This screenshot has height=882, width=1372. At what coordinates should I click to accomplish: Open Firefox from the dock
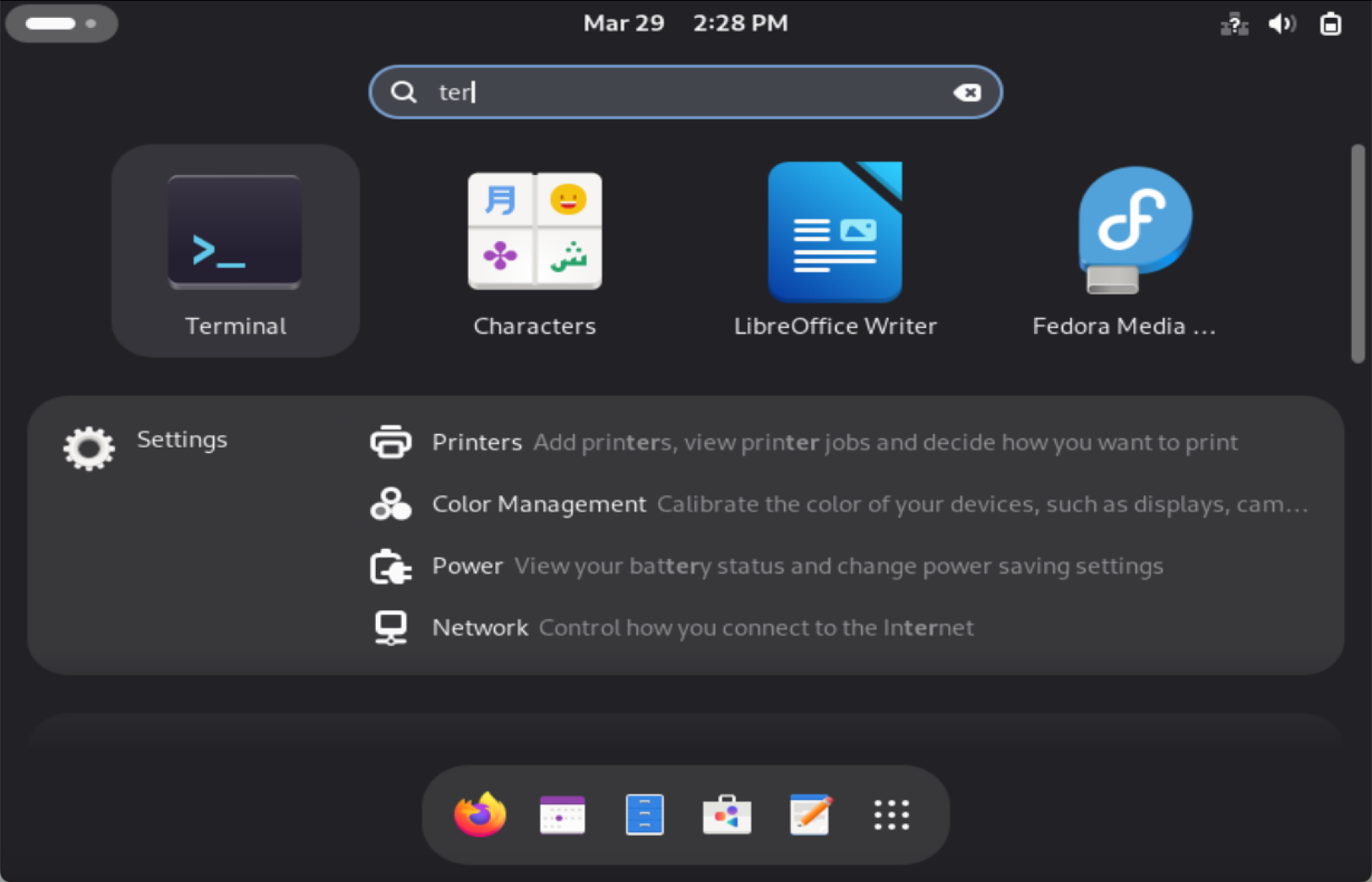tap(480, 814)
